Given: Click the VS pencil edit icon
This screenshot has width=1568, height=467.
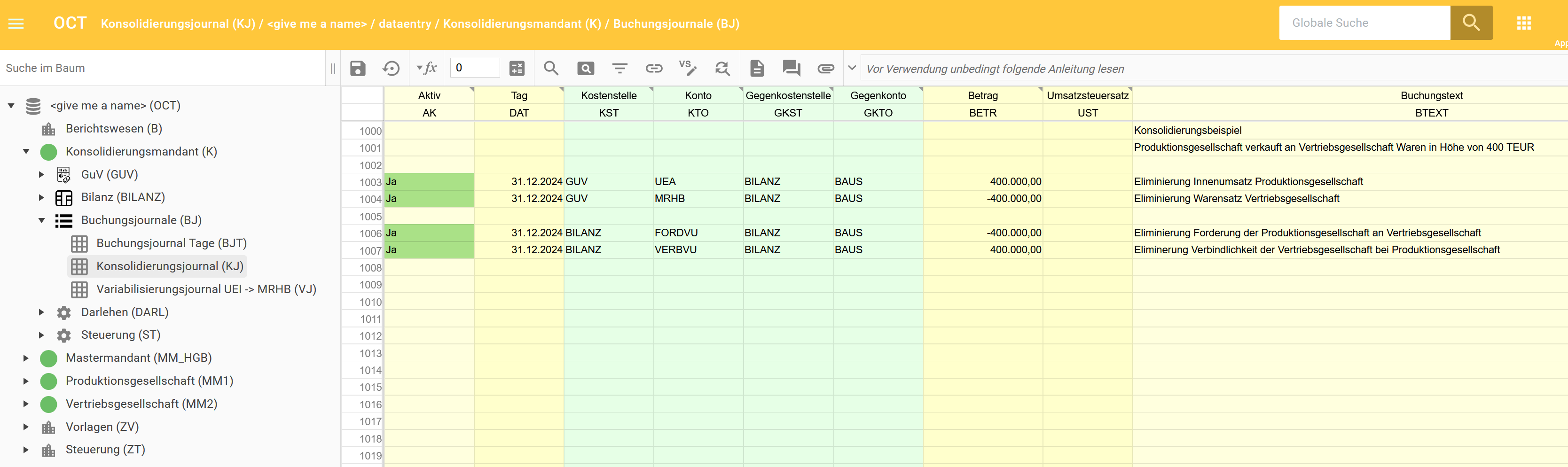Looking at the screenshot, I should 688,68.
